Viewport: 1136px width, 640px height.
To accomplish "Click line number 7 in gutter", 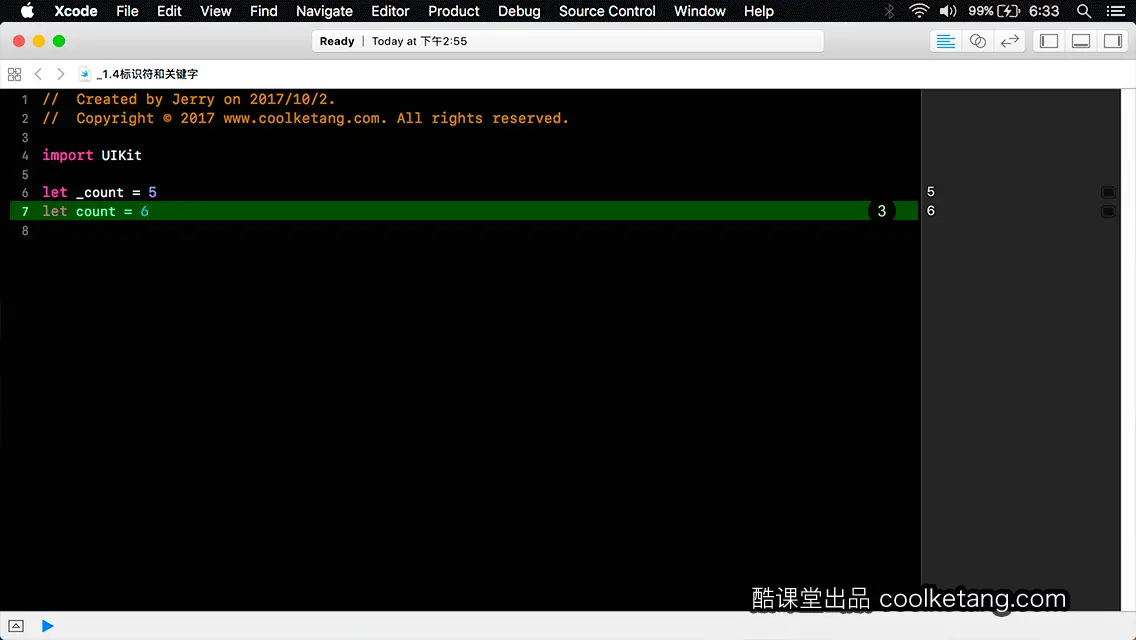I will pyautogui.click(x=25, y=211).
